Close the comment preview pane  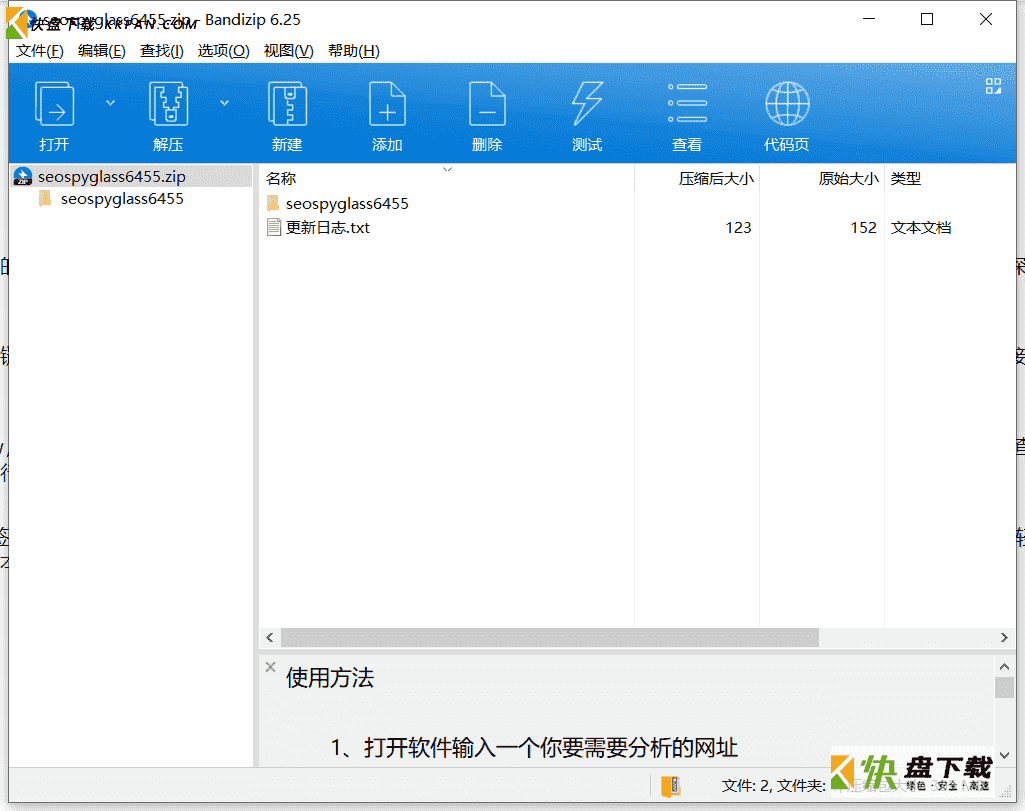tap(271, 667)
